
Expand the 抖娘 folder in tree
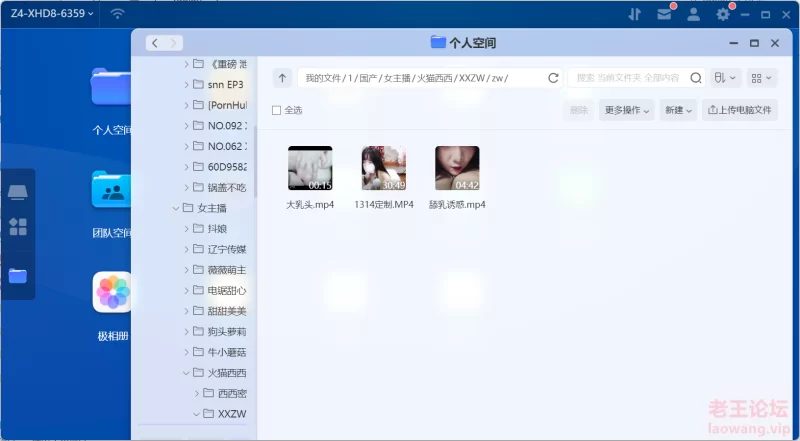186,228
